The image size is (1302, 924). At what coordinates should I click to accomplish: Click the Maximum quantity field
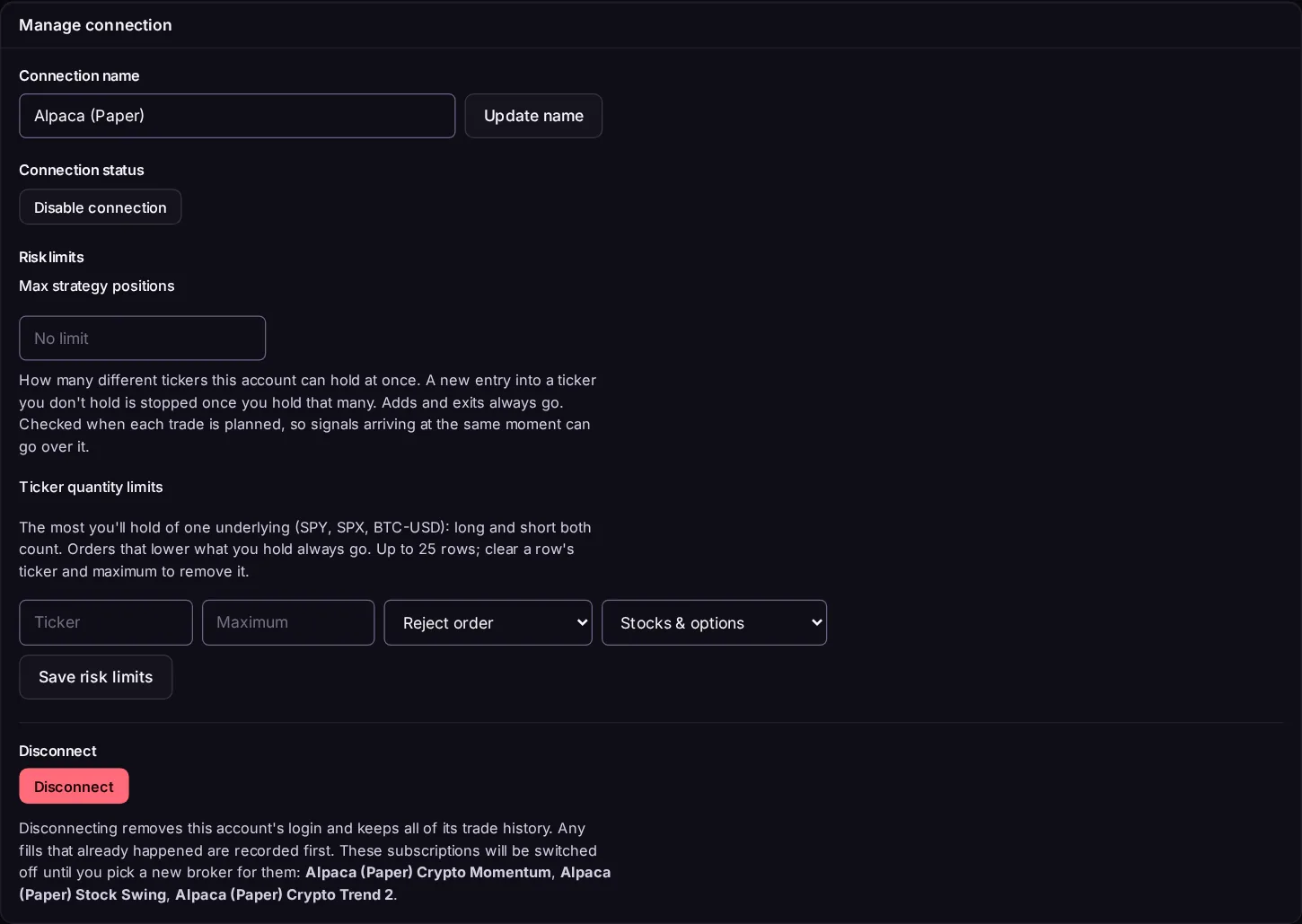288,622
